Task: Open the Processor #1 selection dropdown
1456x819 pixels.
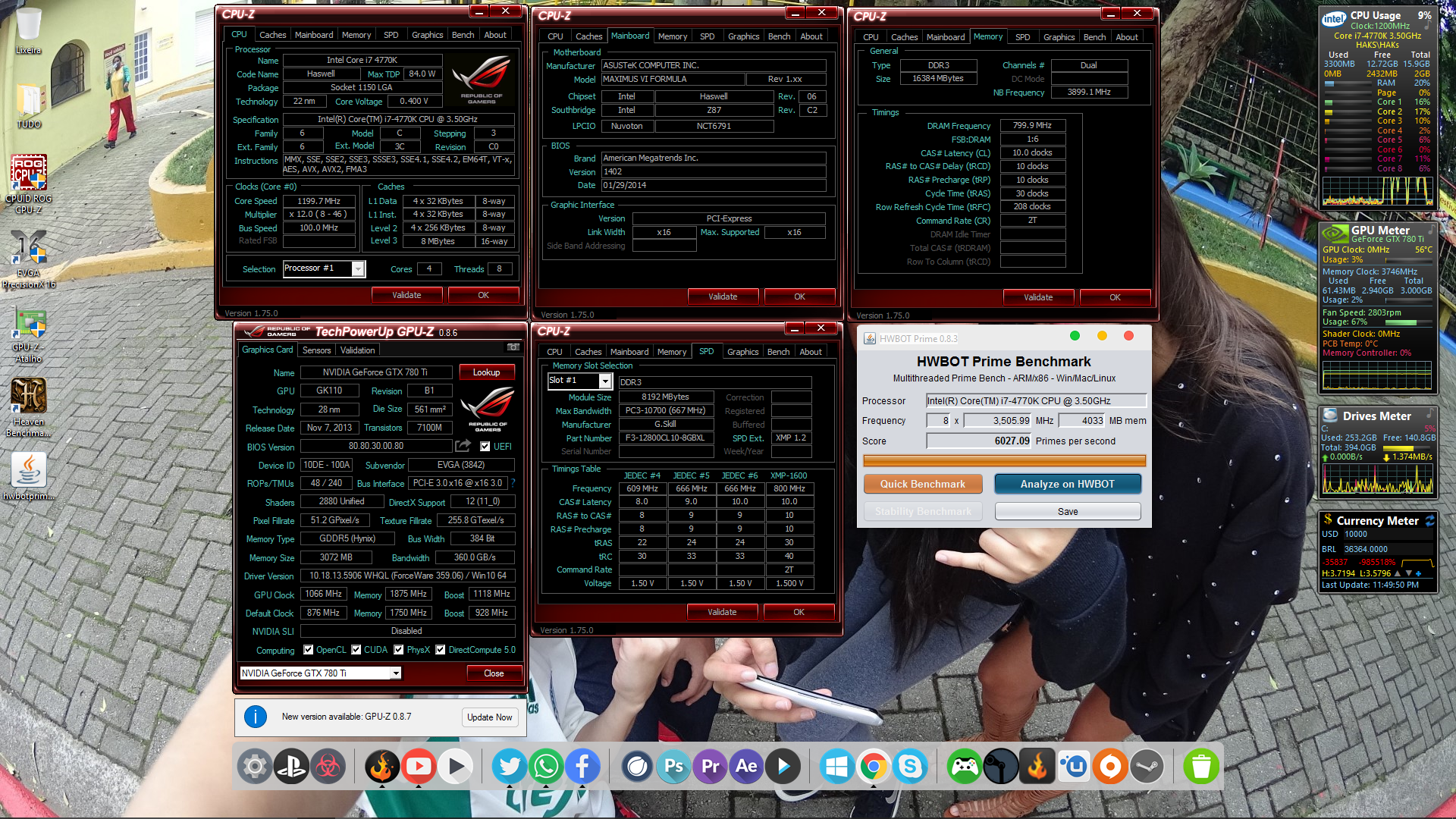Action: (325, 268)
